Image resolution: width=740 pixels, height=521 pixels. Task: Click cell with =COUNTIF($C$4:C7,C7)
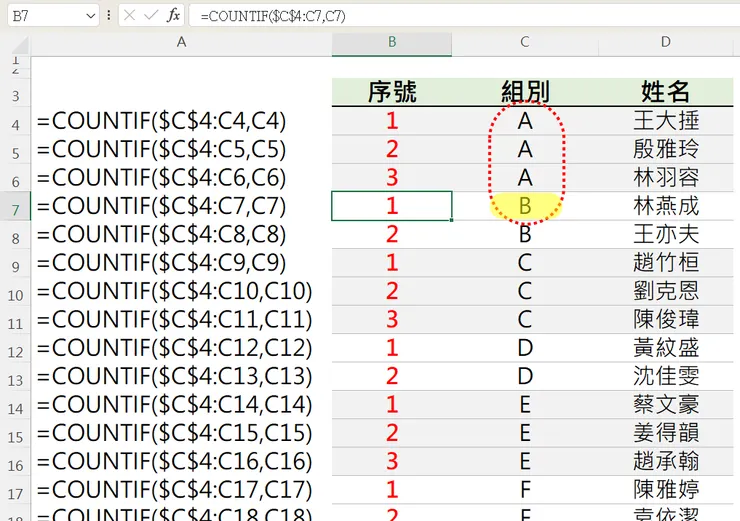pos(181,206)
